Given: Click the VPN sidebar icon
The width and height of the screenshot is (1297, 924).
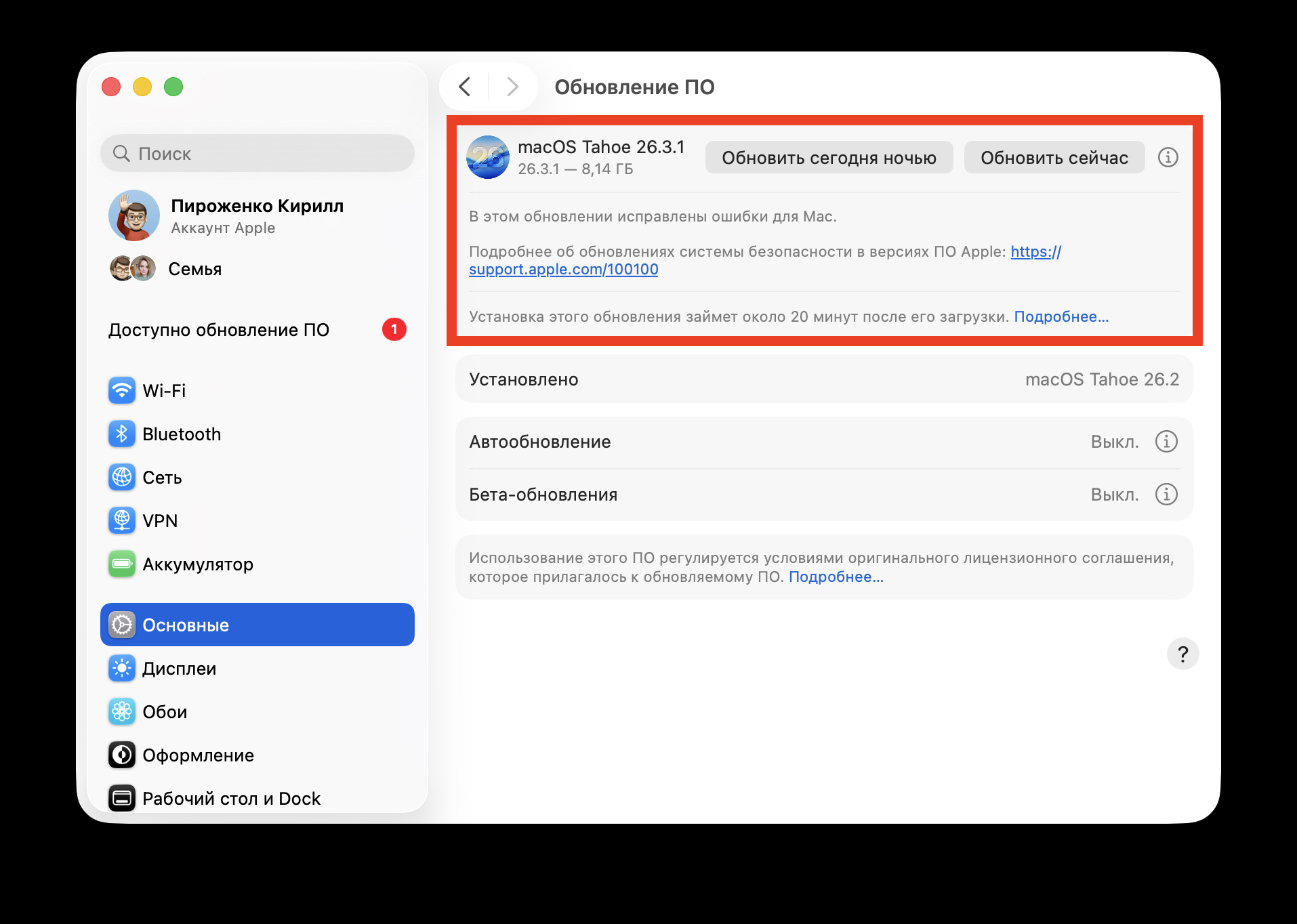Looking at the screenshot, I should coord(121,520).
